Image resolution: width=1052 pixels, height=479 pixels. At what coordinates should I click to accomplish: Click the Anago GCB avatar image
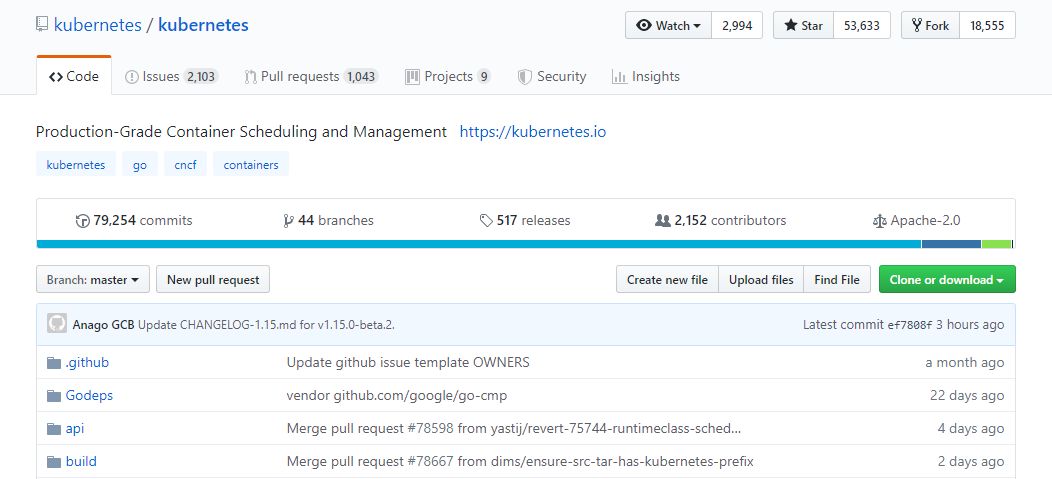(x=57, y=324)
